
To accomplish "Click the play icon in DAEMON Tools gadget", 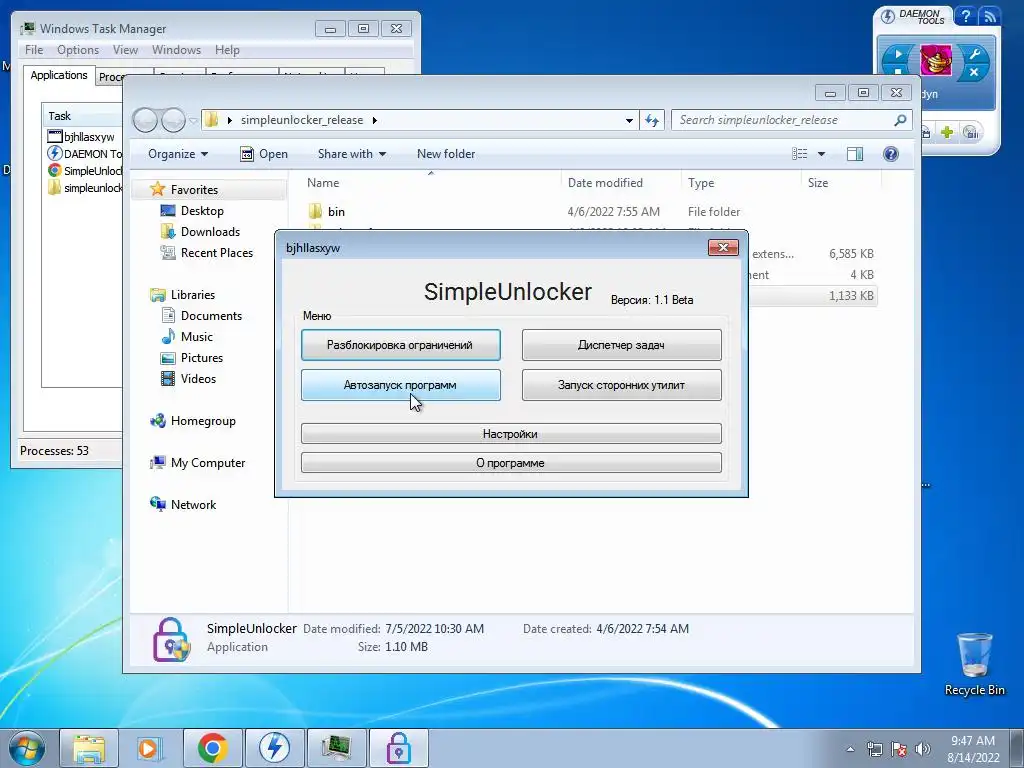I will (897, 54).
